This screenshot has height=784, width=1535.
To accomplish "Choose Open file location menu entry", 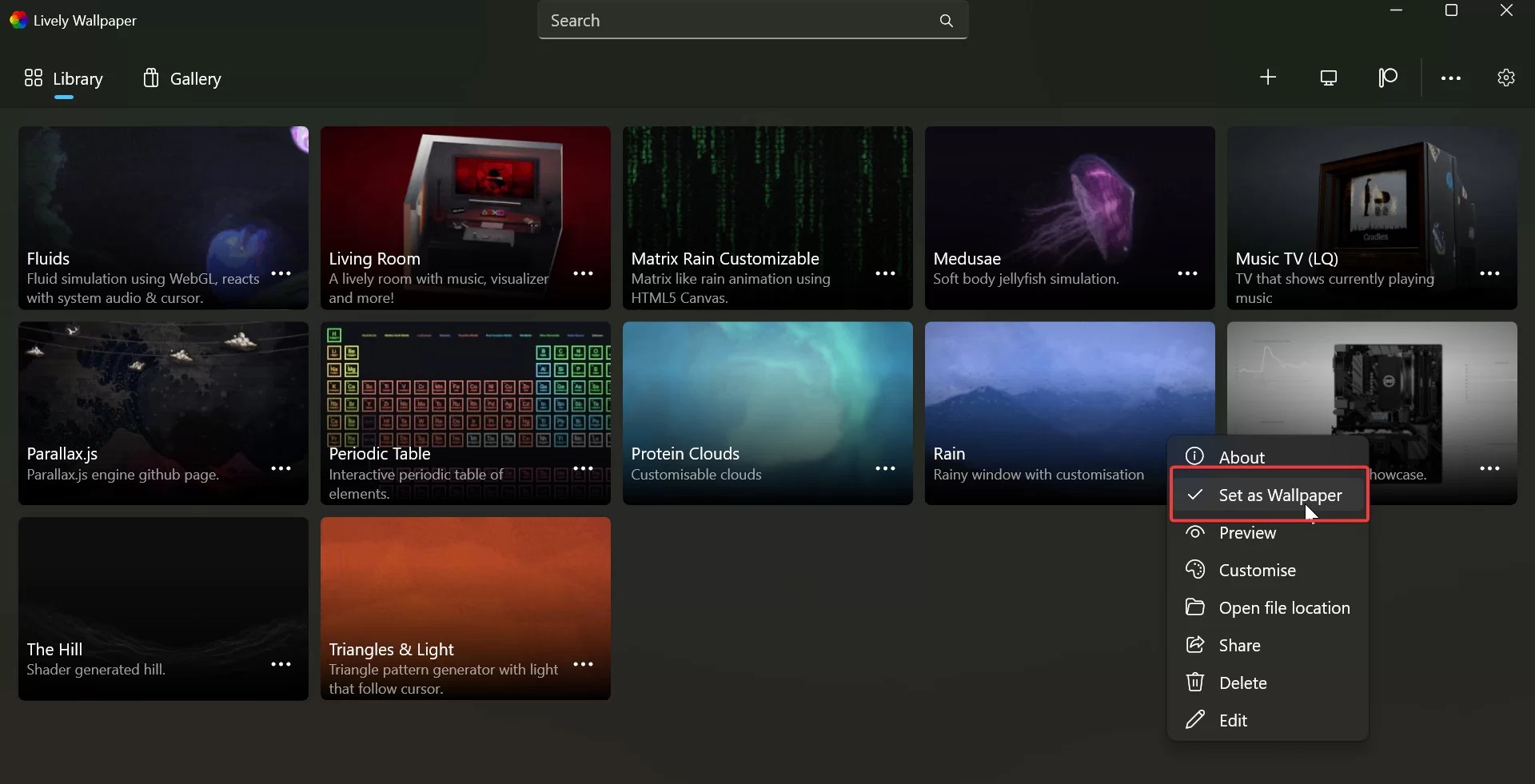I will [x=1268, y=607].
